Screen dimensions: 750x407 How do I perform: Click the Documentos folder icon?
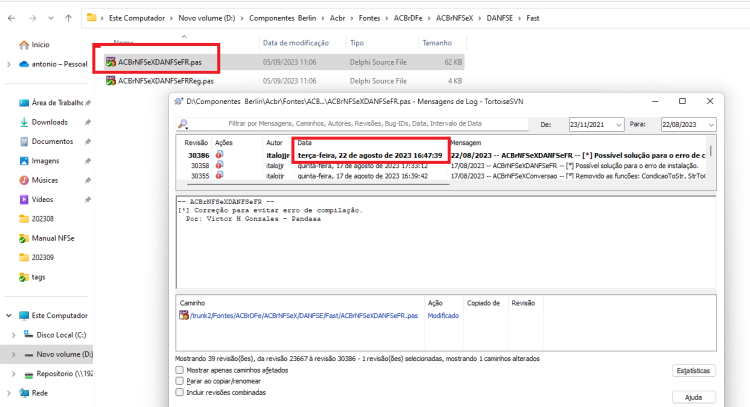pos(24,142)
